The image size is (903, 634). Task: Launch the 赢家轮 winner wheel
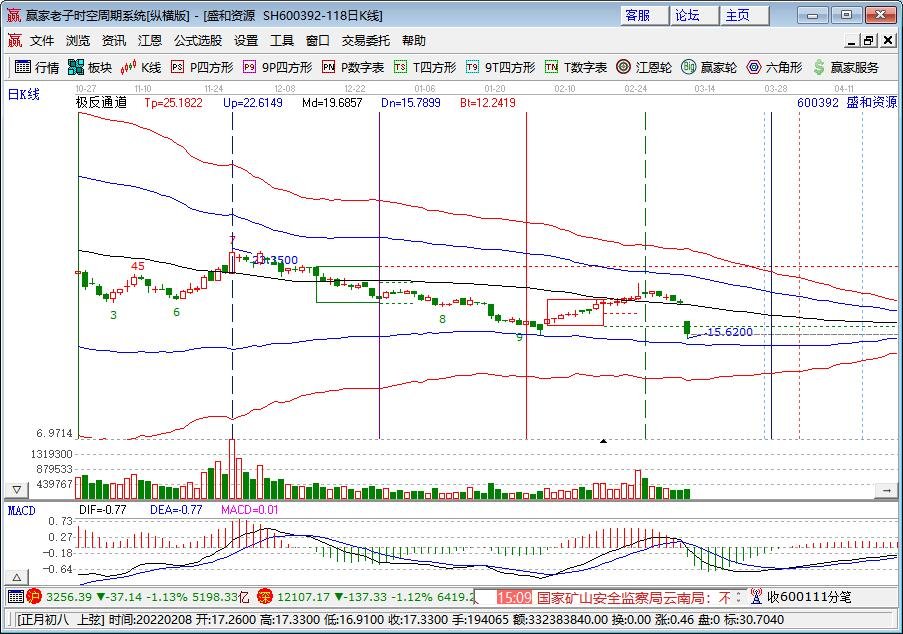708,67
